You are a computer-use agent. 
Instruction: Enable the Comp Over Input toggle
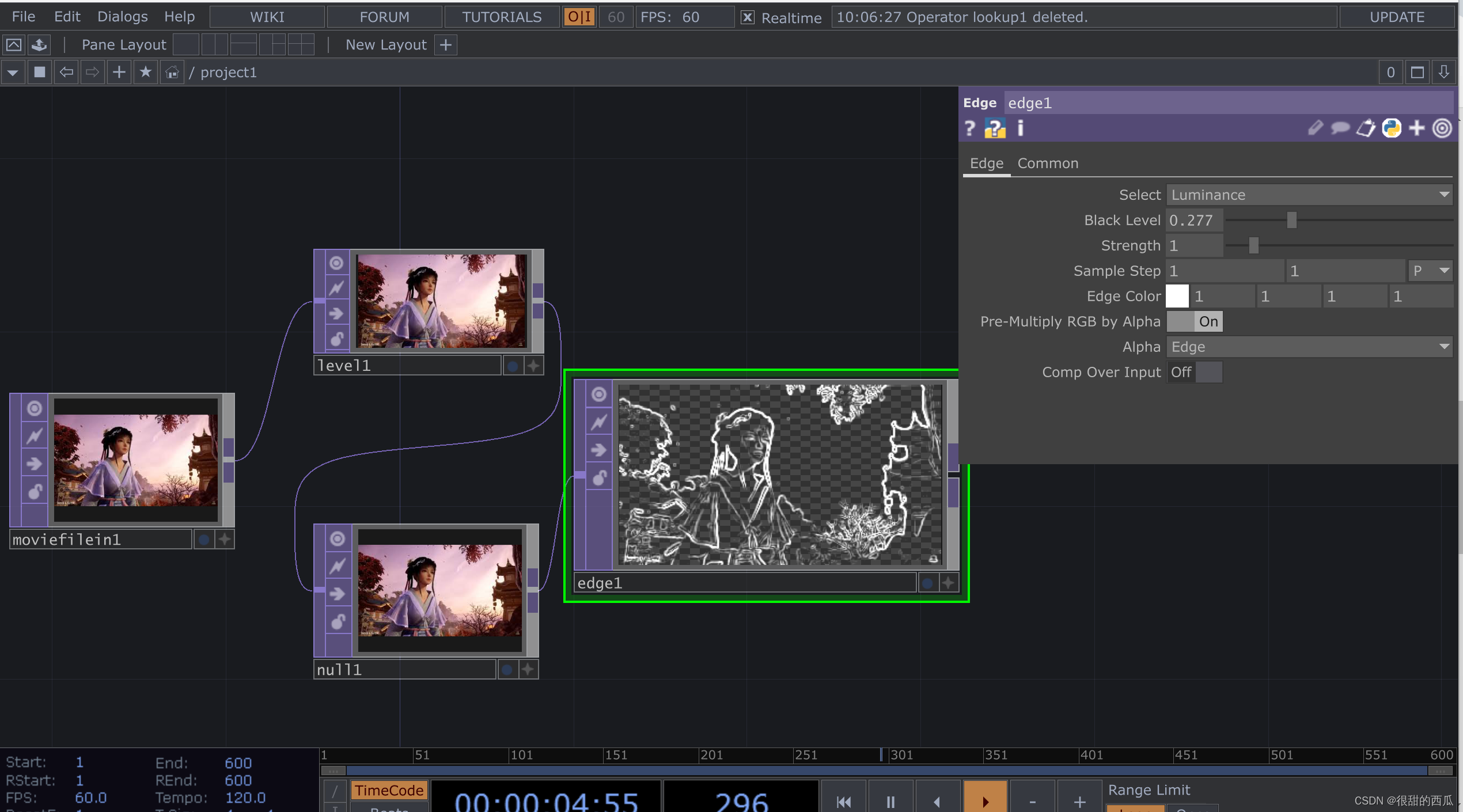click(1195, 372)
